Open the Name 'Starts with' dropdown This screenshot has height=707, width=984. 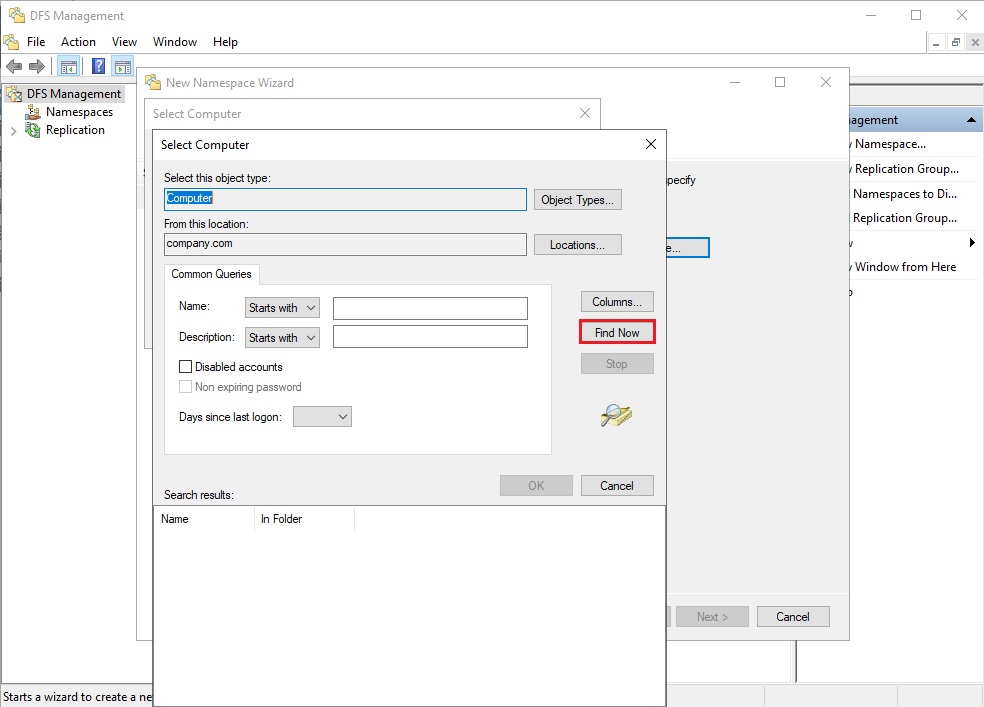click(281, 307)
